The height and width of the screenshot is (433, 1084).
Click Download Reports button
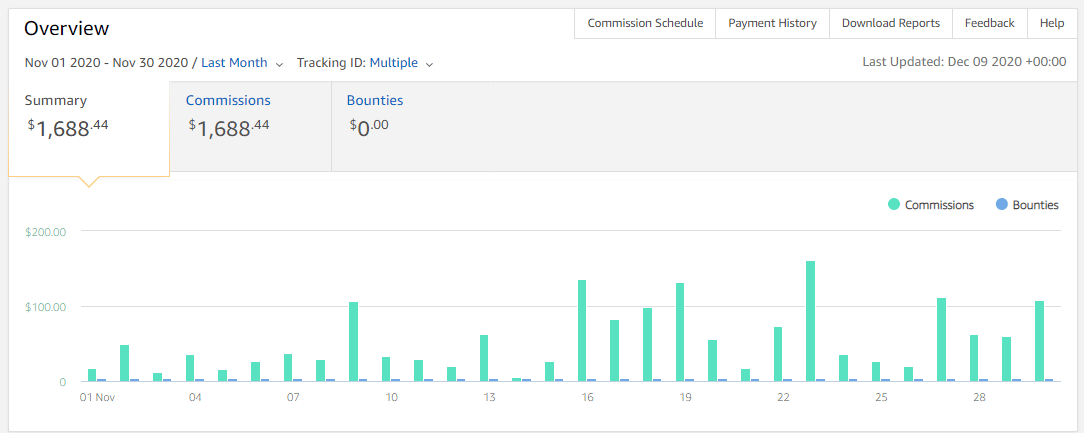[890, 23]
